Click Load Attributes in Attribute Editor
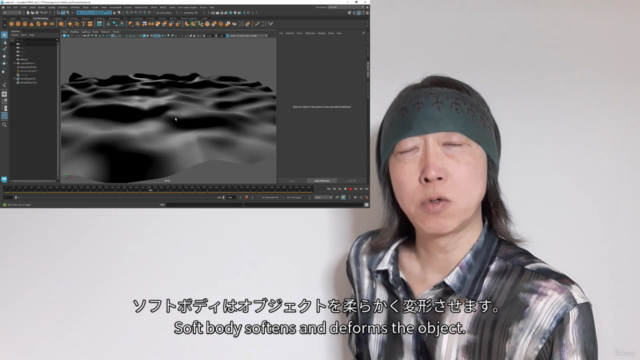 tap(322, 180)
